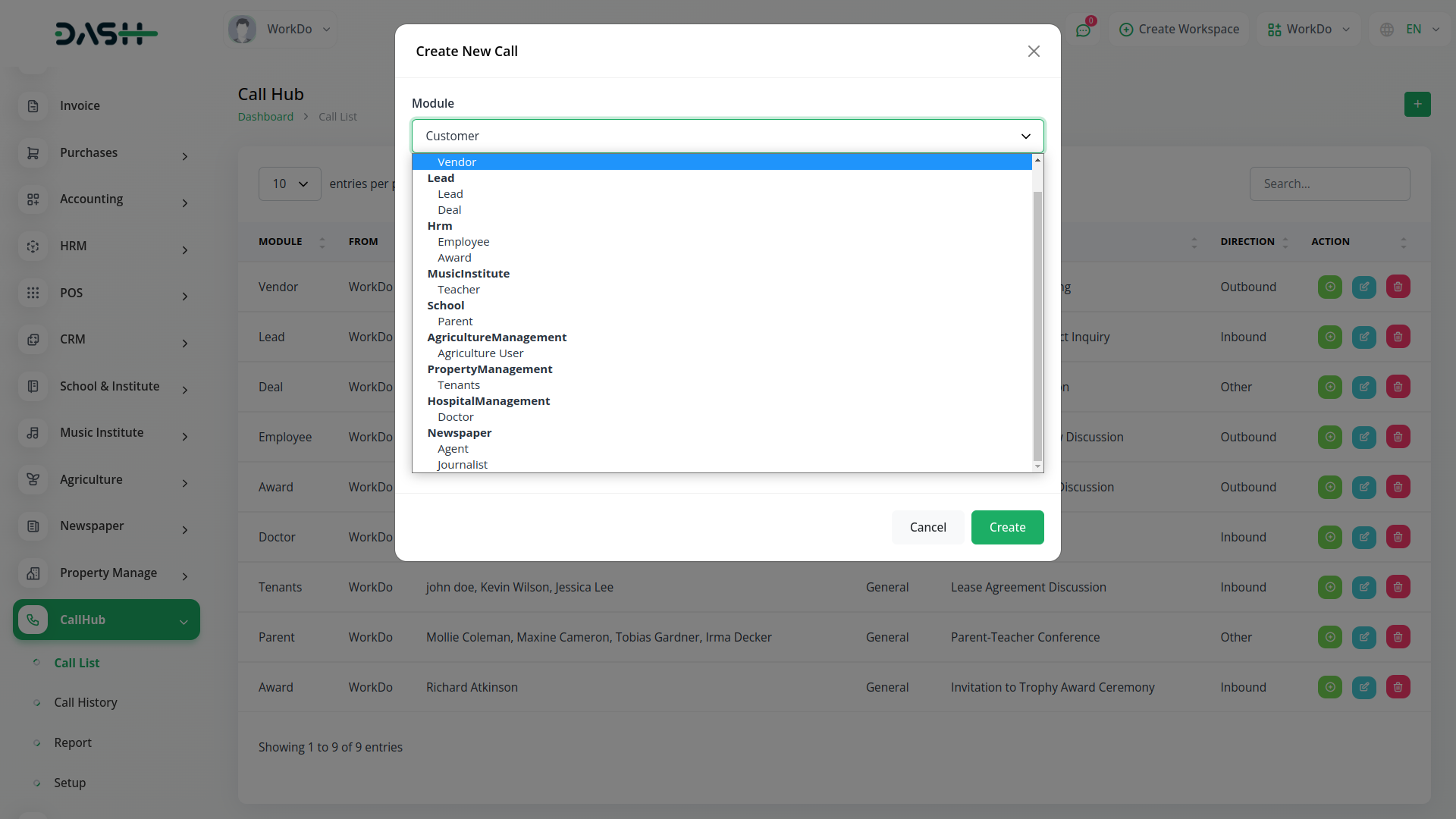The height and width of the screenshot is (819, 1456).
Task: Open the Report submenu item
Action: click(x=73, y=743)
